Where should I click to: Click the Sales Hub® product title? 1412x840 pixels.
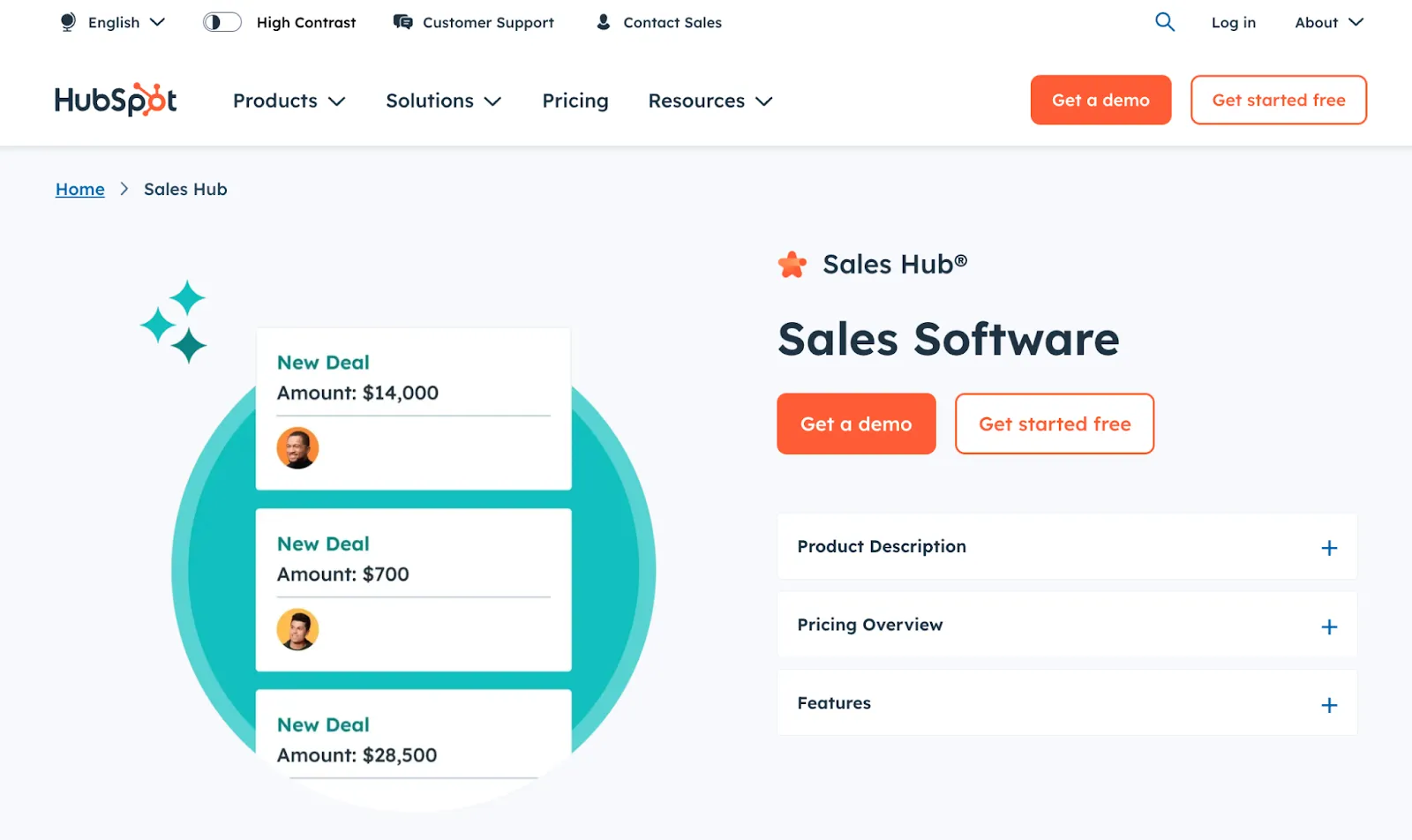coord(895,264)
